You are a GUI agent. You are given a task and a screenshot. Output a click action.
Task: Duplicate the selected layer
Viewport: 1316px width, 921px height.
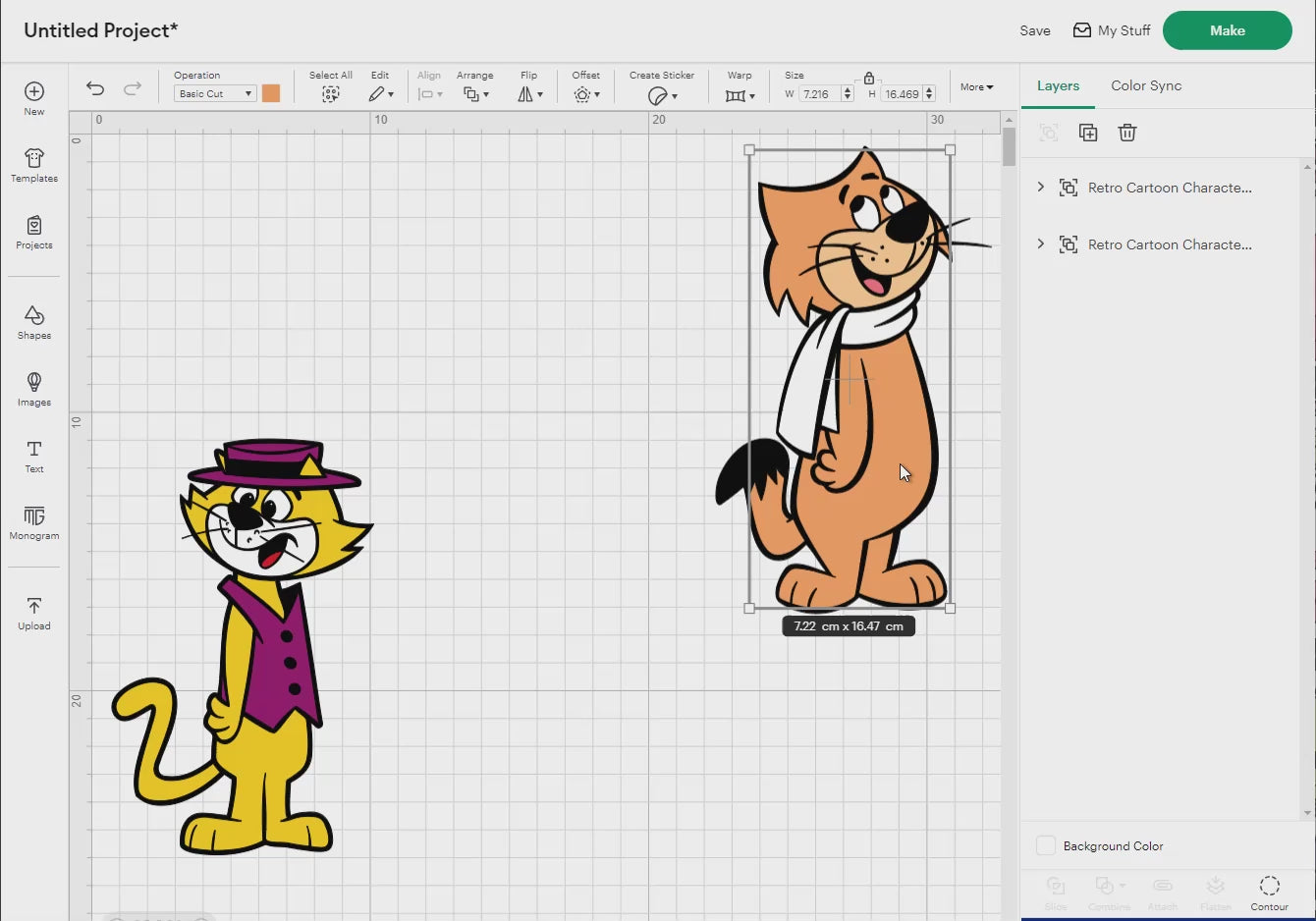point(1088,133)
